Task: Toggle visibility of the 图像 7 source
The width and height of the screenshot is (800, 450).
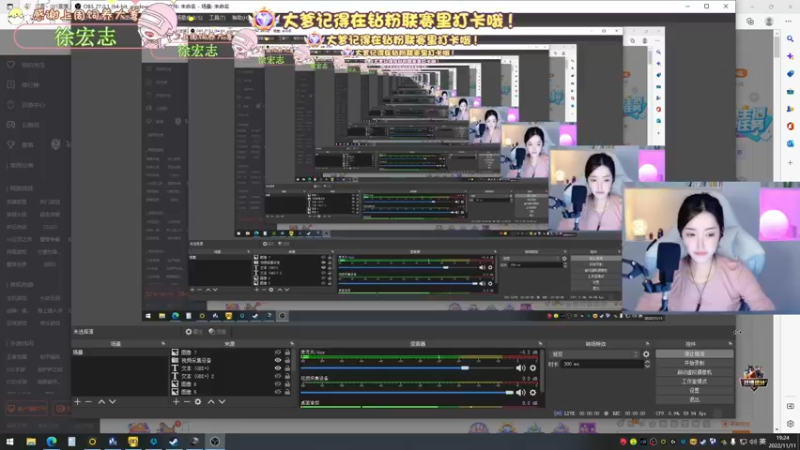Action: coord(278,352)
